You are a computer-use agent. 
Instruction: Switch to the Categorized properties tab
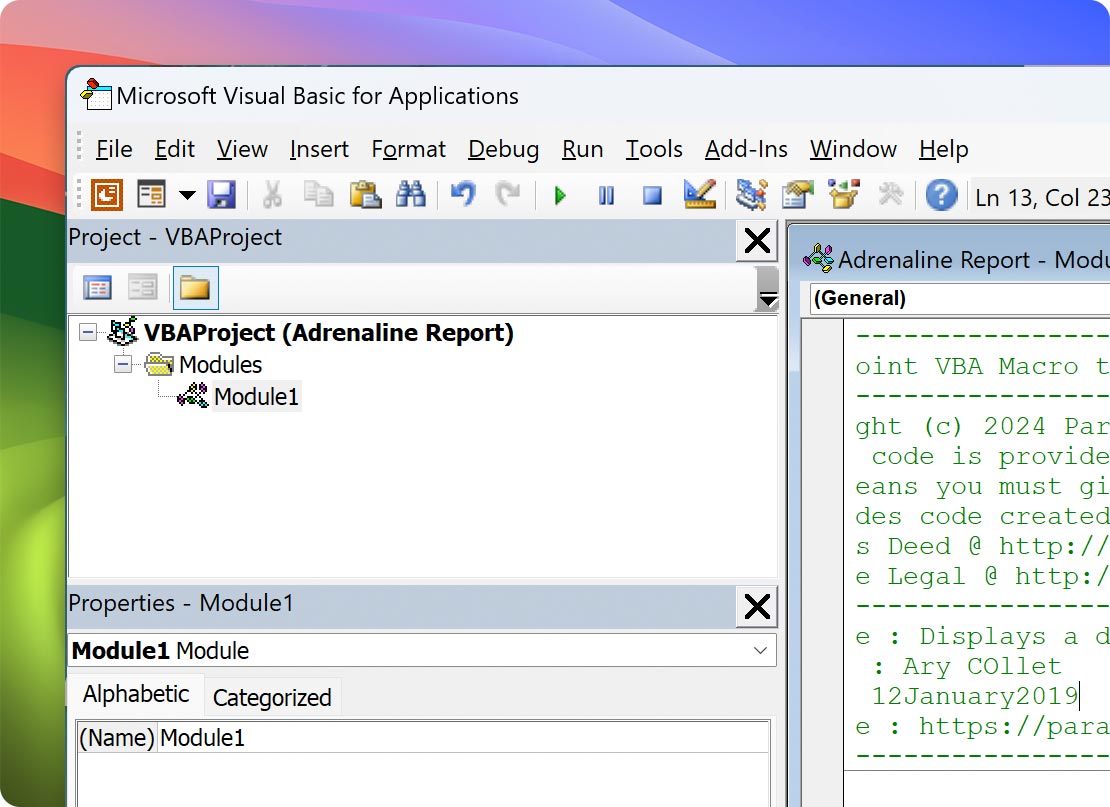(x=272, y=696)
